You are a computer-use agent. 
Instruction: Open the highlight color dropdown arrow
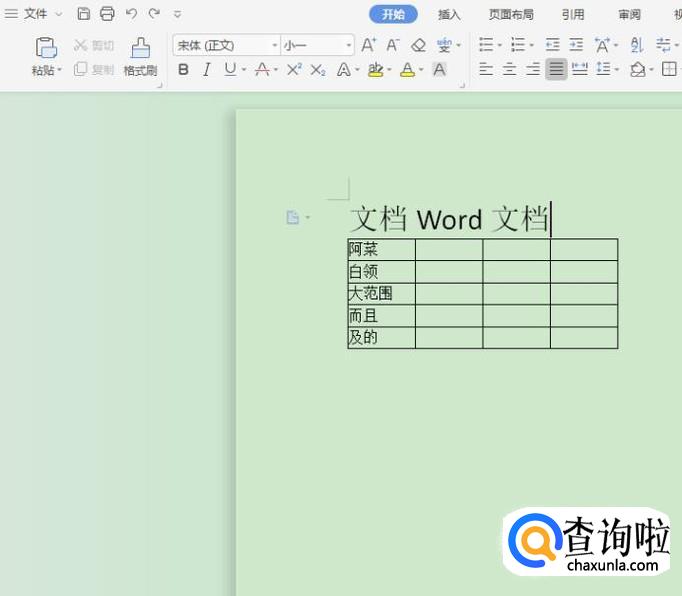[389, 70]
